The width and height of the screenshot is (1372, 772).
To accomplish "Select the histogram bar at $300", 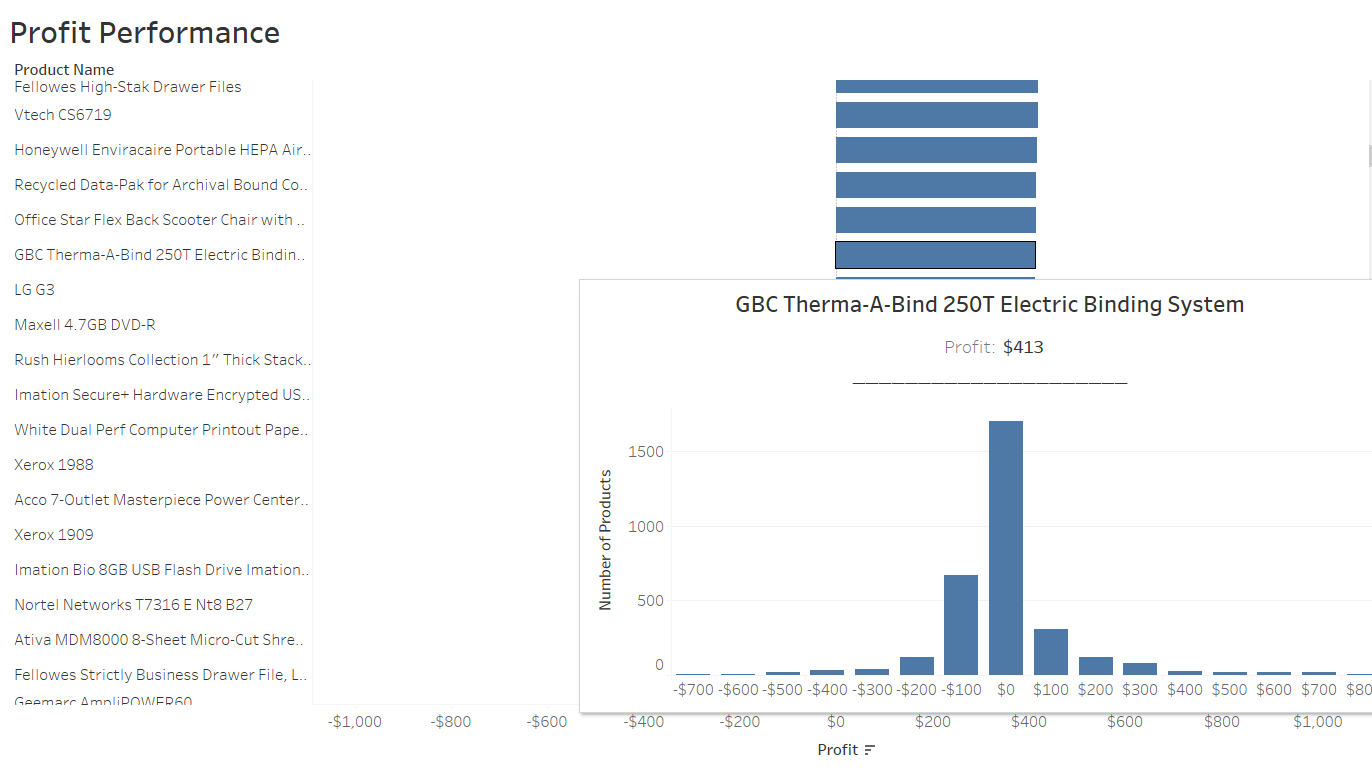I will coord(1140,669).
